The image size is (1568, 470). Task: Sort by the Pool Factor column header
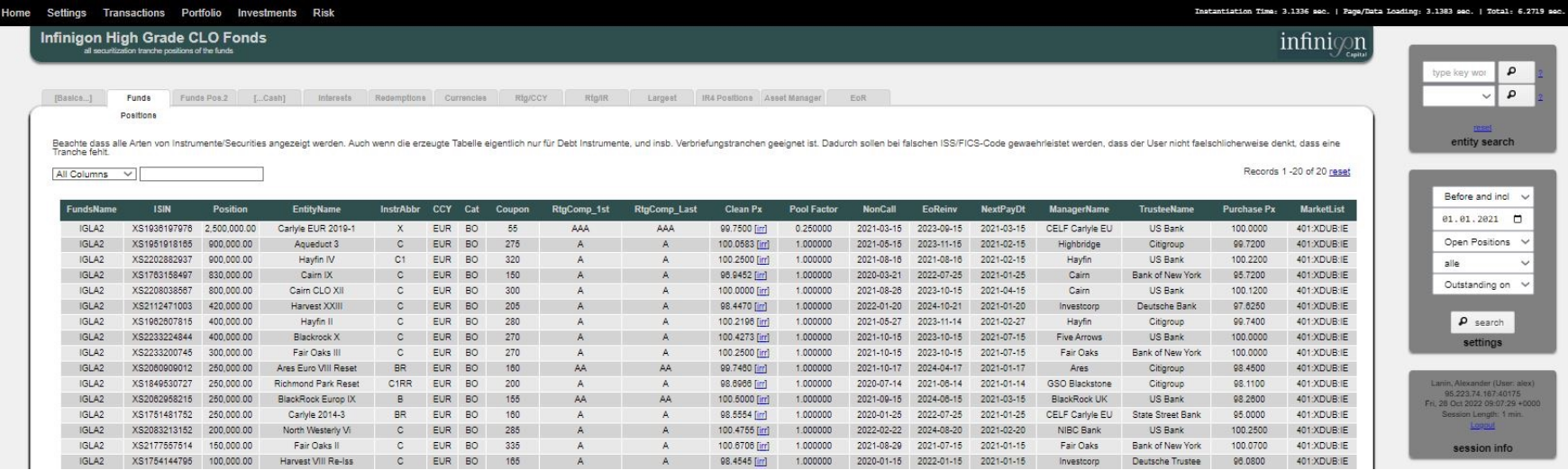pyautogui.click(x=814, y=209)
